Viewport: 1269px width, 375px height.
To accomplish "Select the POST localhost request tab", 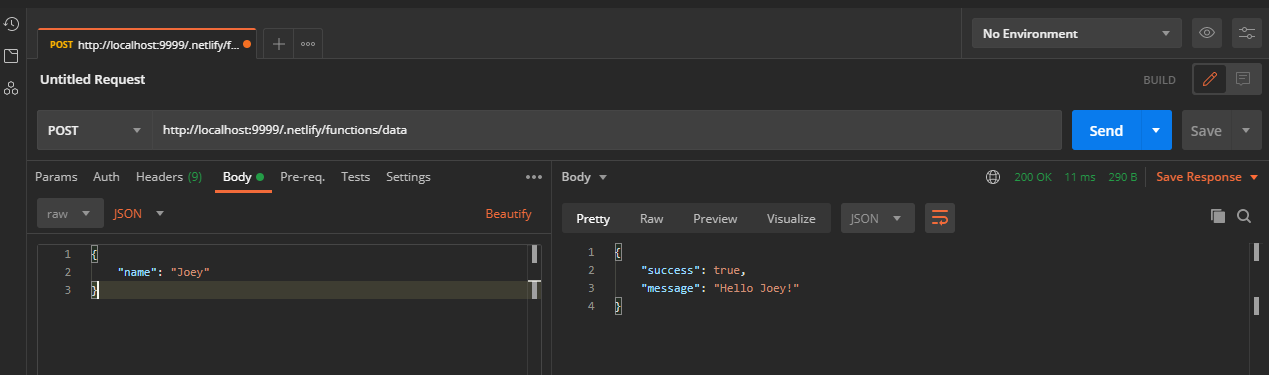I will click(148, 44).
